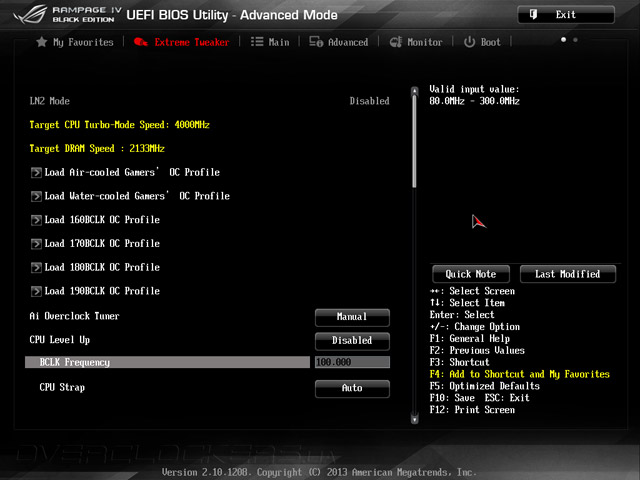The width and height of the screenshot is (640, 480).
Task: Go to the Boot tab
Action: (x=491, y=42)
